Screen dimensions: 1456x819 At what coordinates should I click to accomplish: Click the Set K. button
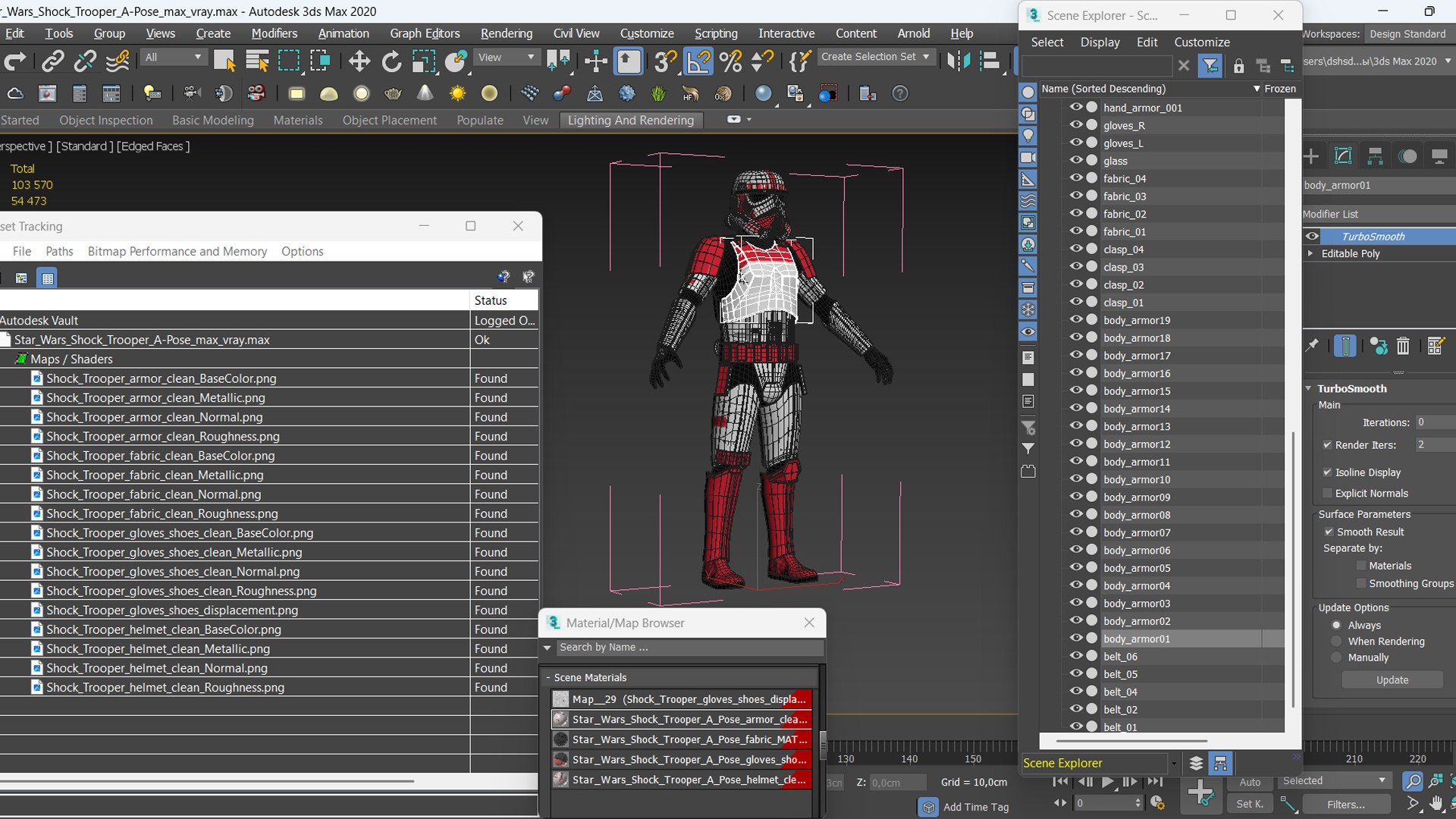[1250, 804]
